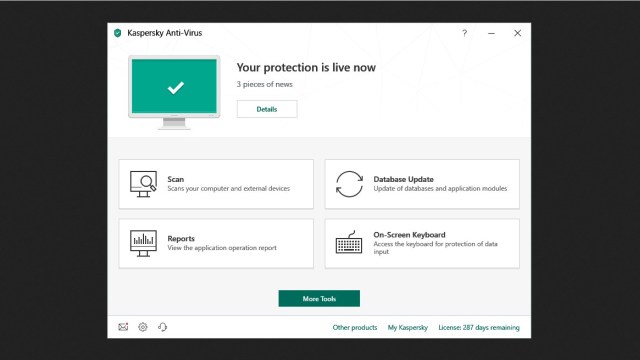Open support via the headset icon
The height and width of the screenshot is (360, 640).
162,327
